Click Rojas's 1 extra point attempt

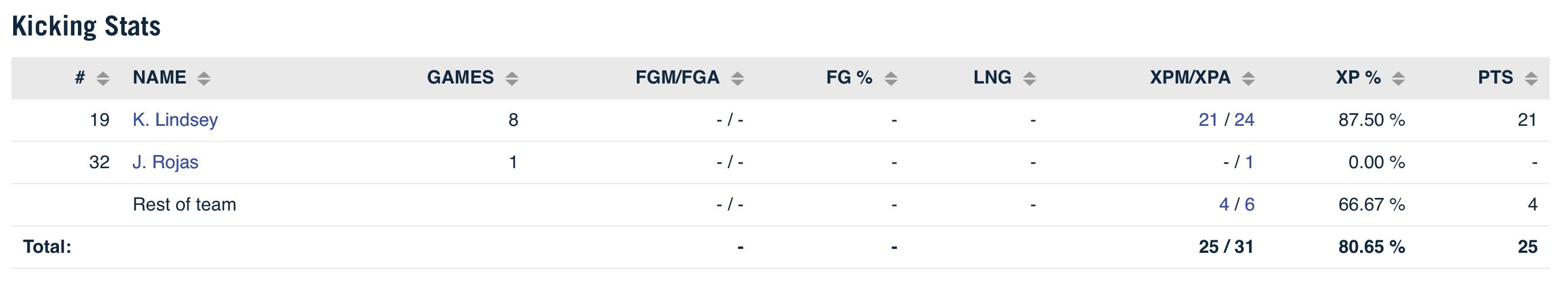(x=1249, y=162)
